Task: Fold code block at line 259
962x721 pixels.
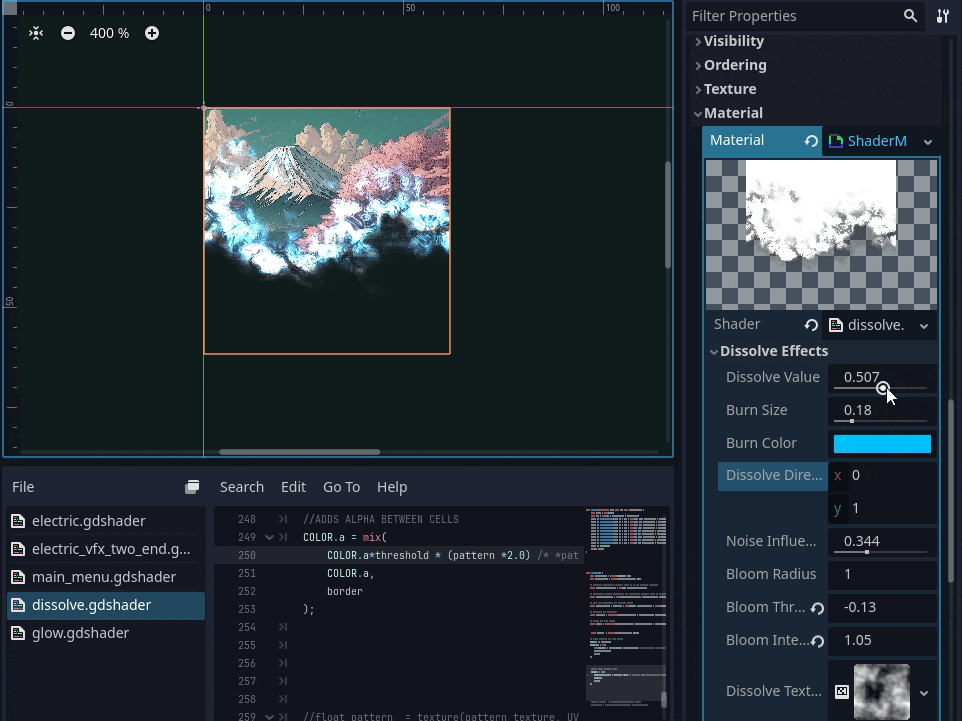Action: pyautogui.click(x=269, y=717)
